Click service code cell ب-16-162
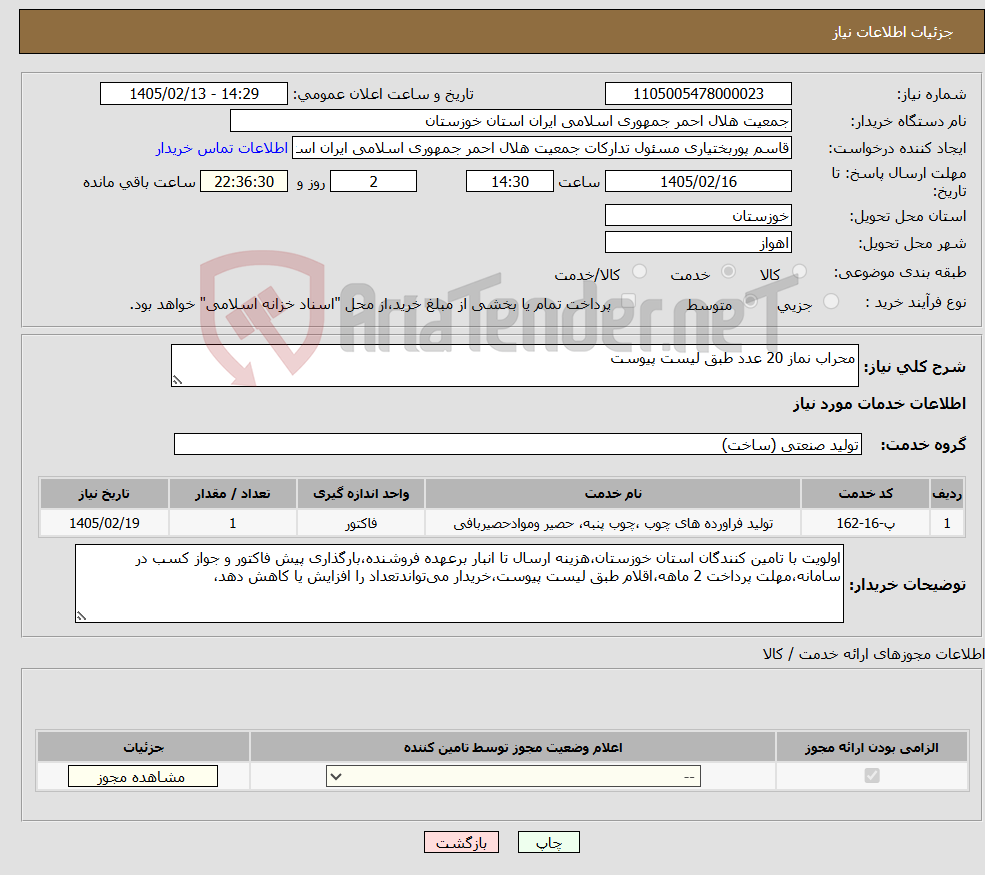 point(865,523)
